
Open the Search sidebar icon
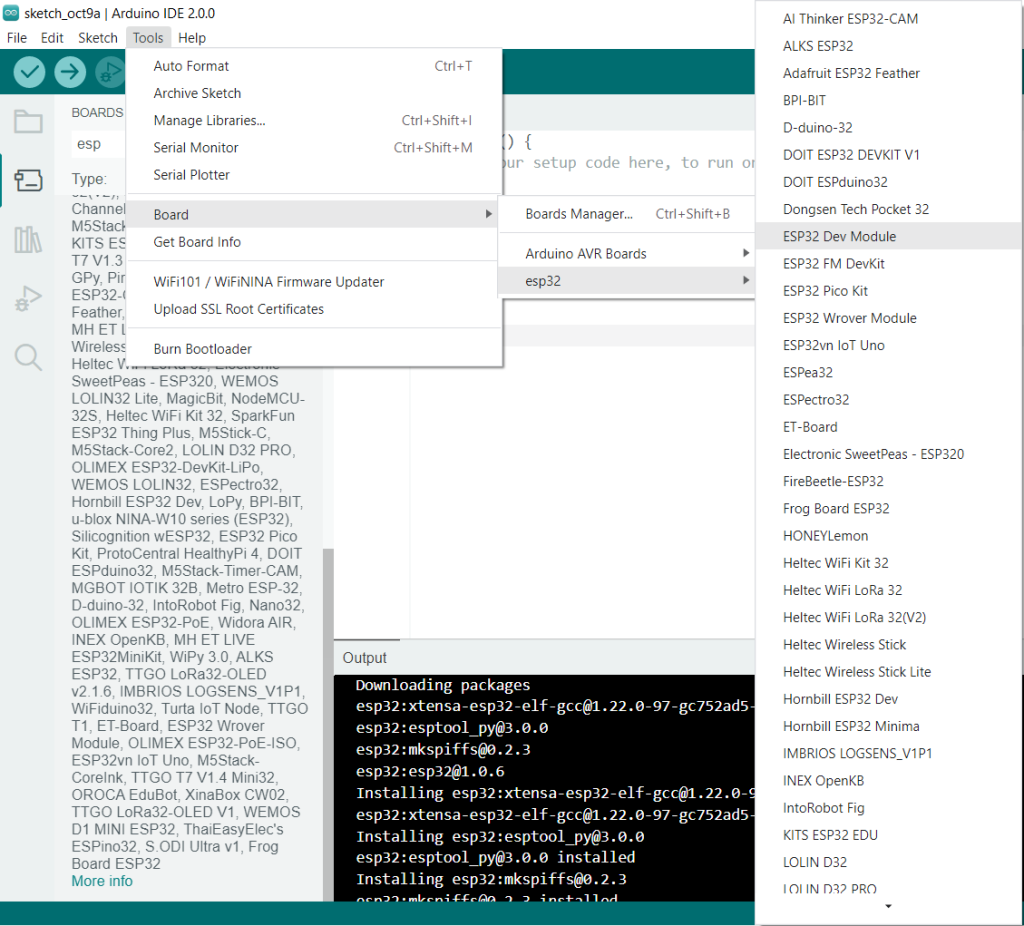28,357
